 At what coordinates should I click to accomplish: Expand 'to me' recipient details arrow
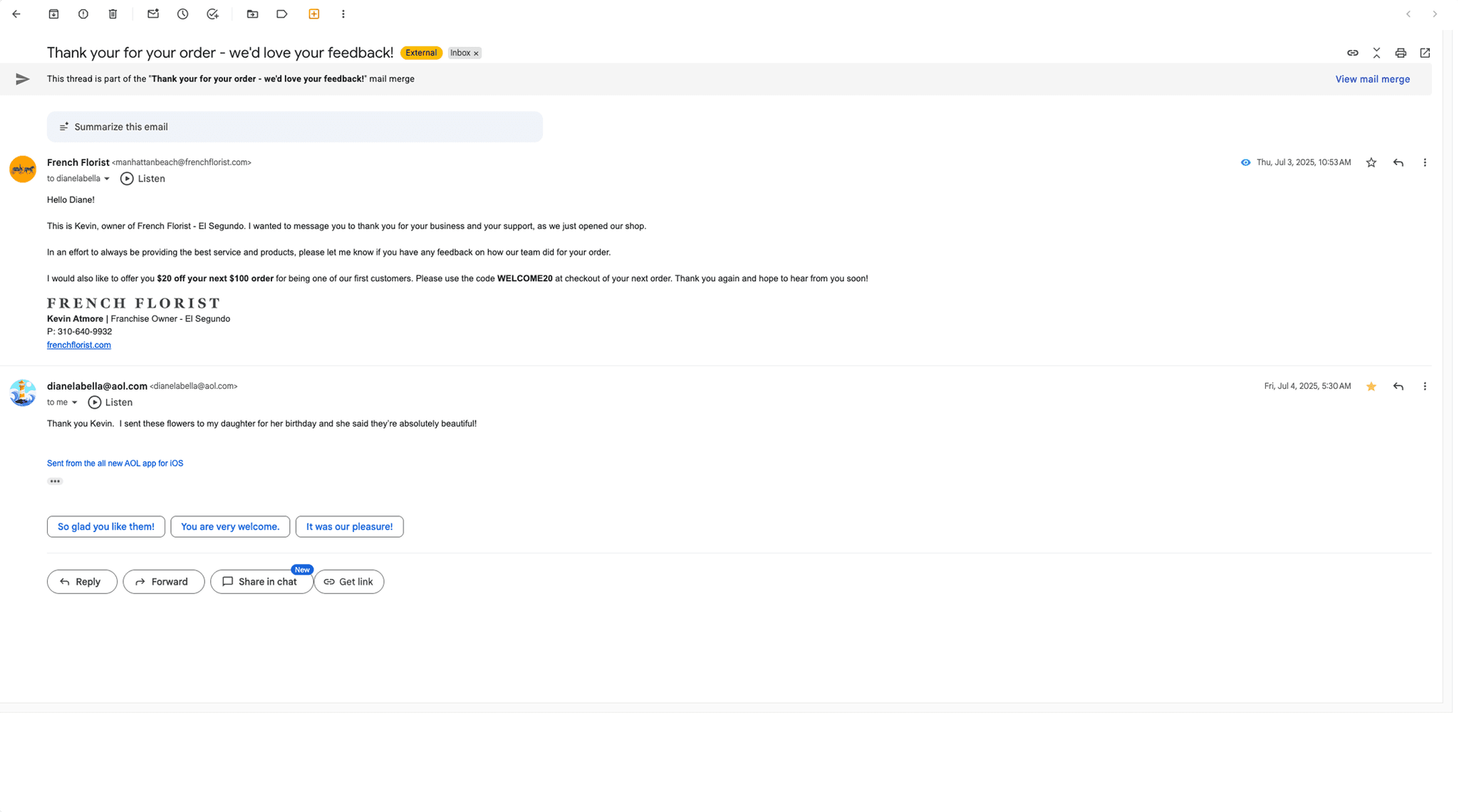[x=74, y=402]
